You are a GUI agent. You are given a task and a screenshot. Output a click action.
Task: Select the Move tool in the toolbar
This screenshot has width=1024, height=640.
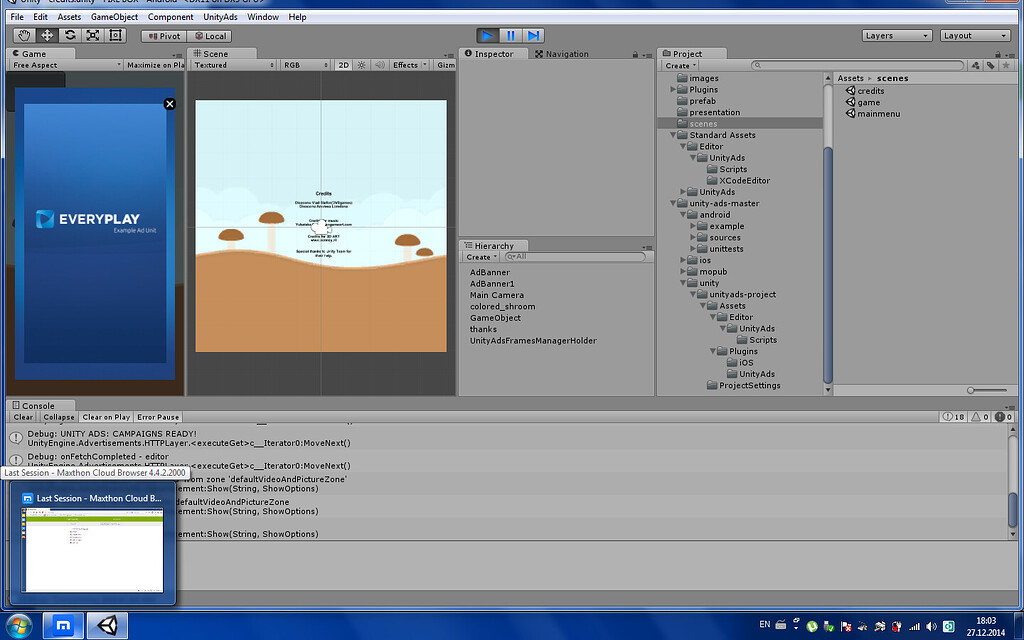coord(46,35)
